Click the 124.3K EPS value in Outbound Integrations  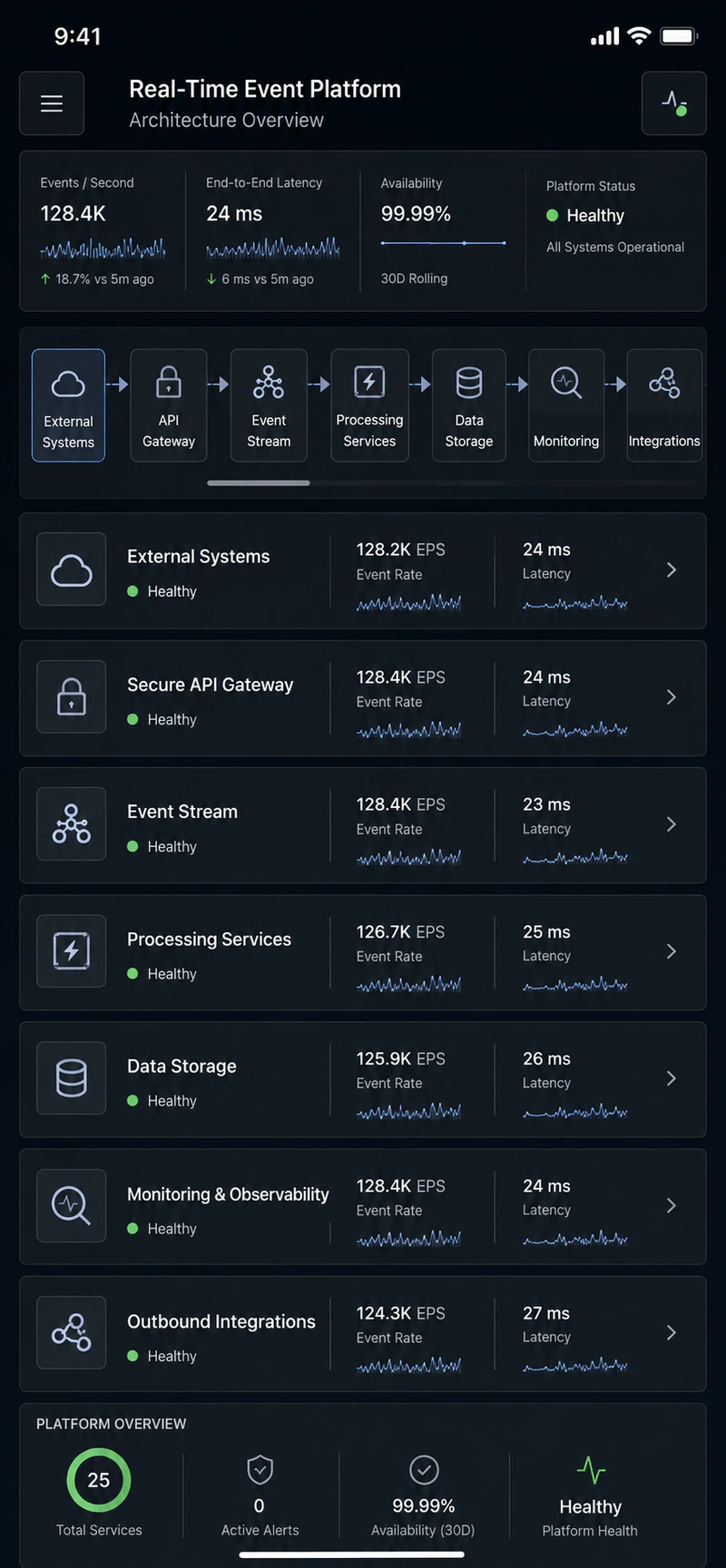[x=400, y=1313]
